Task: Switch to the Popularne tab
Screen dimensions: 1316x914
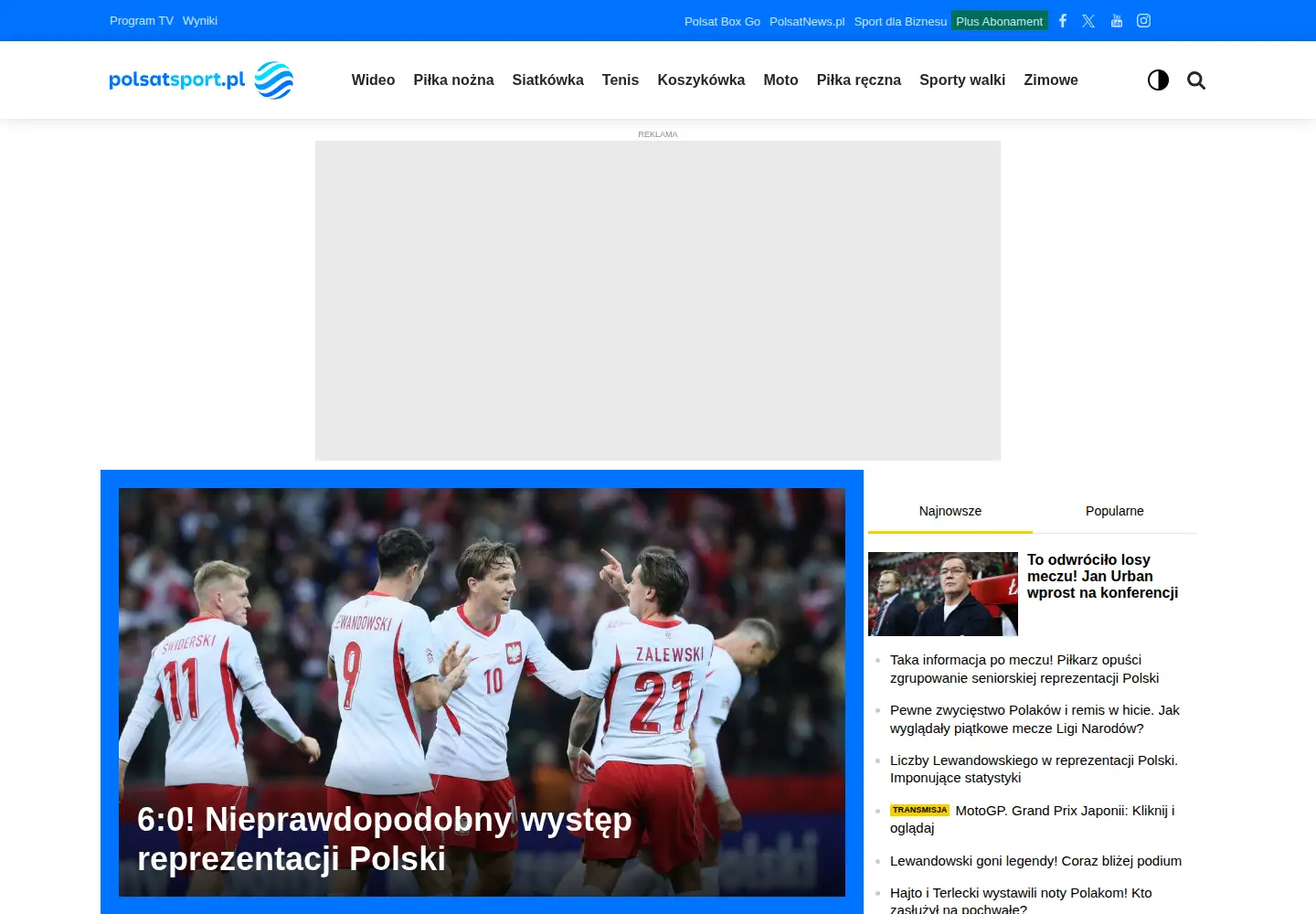Action: [1115, 511]
